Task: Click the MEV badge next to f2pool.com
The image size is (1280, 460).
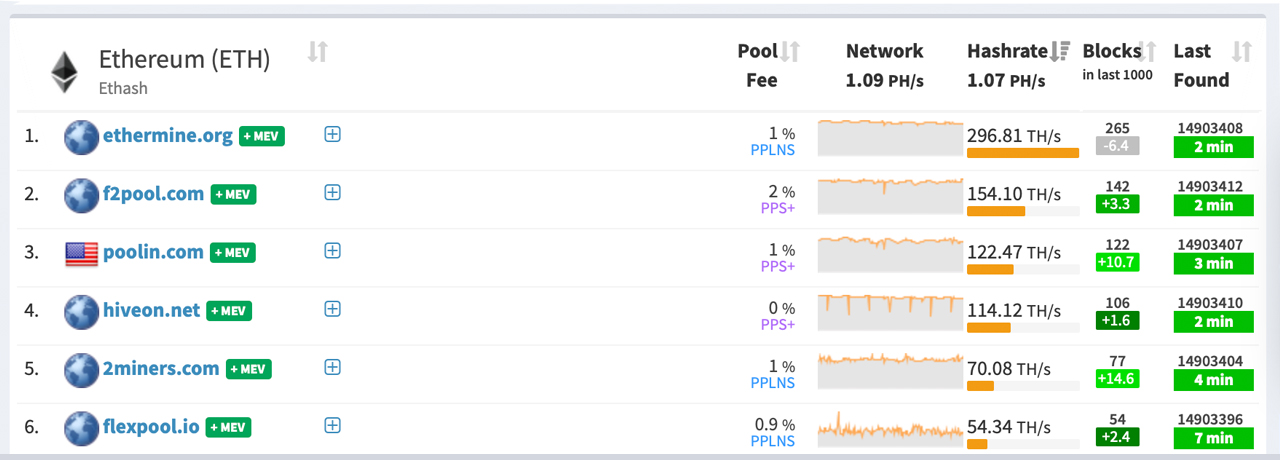Action: (x=233, y=194)
